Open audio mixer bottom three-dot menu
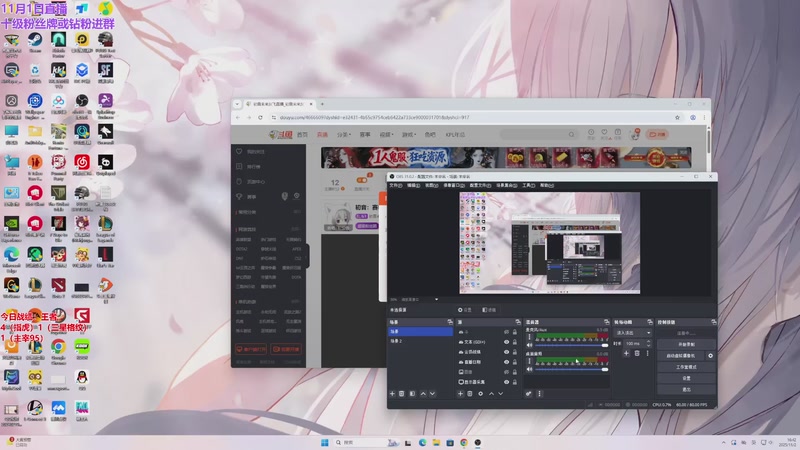 539,394
